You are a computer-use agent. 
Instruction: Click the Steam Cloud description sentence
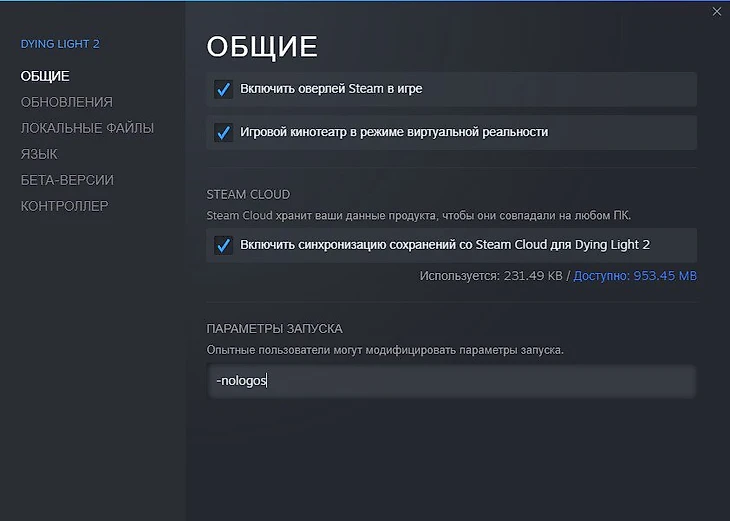[x=419, y=216]
